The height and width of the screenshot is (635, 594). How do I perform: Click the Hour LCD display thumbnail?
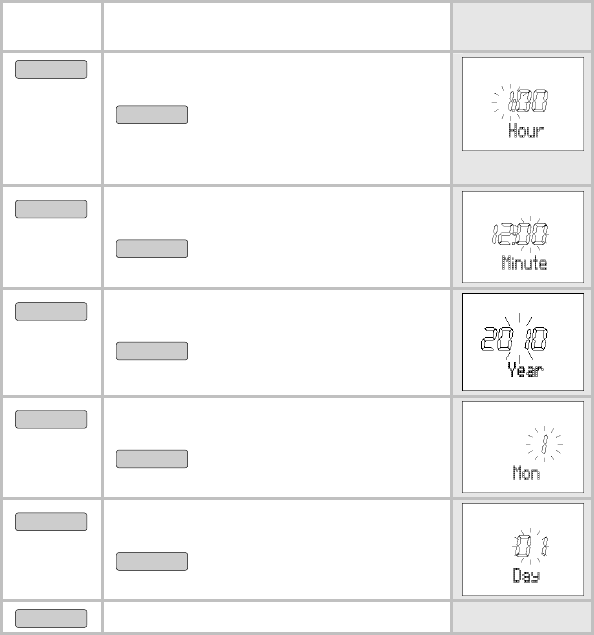[523, 104]
